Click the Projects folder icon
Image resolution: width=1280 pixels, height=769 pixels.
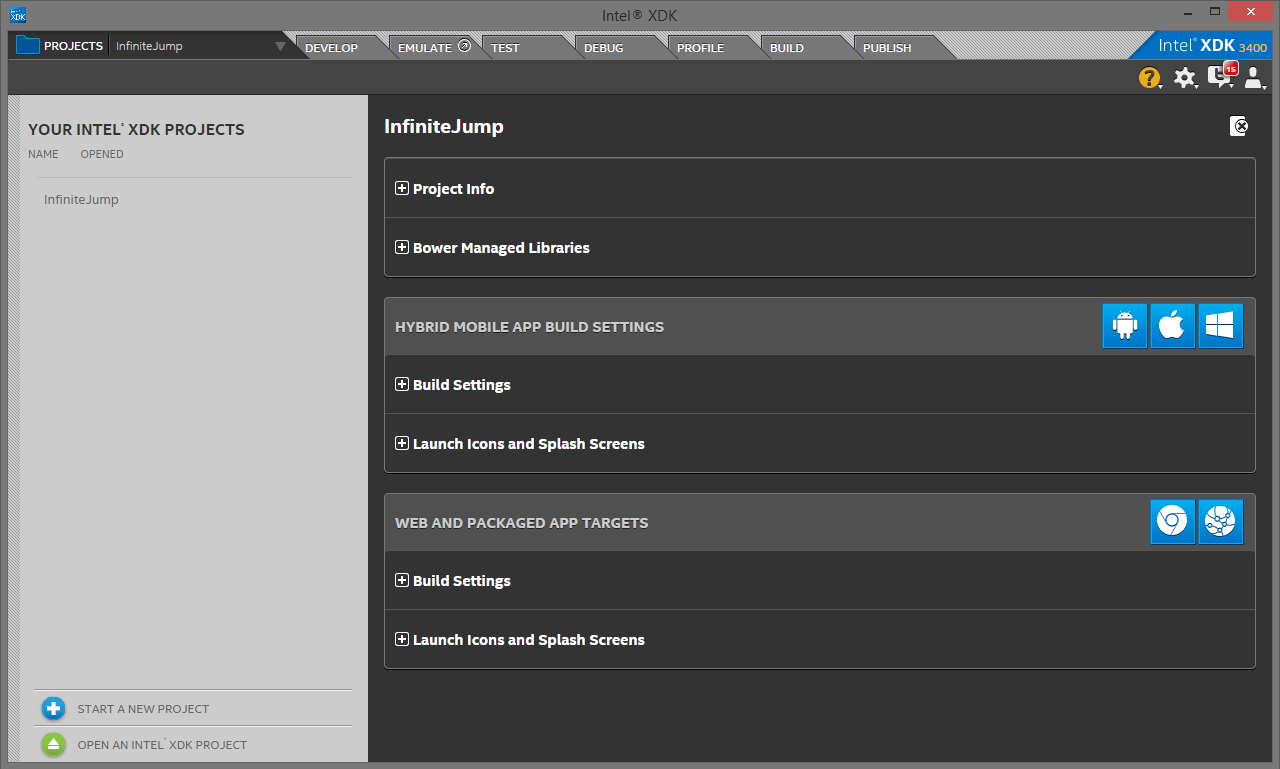[x=28, y=45]
